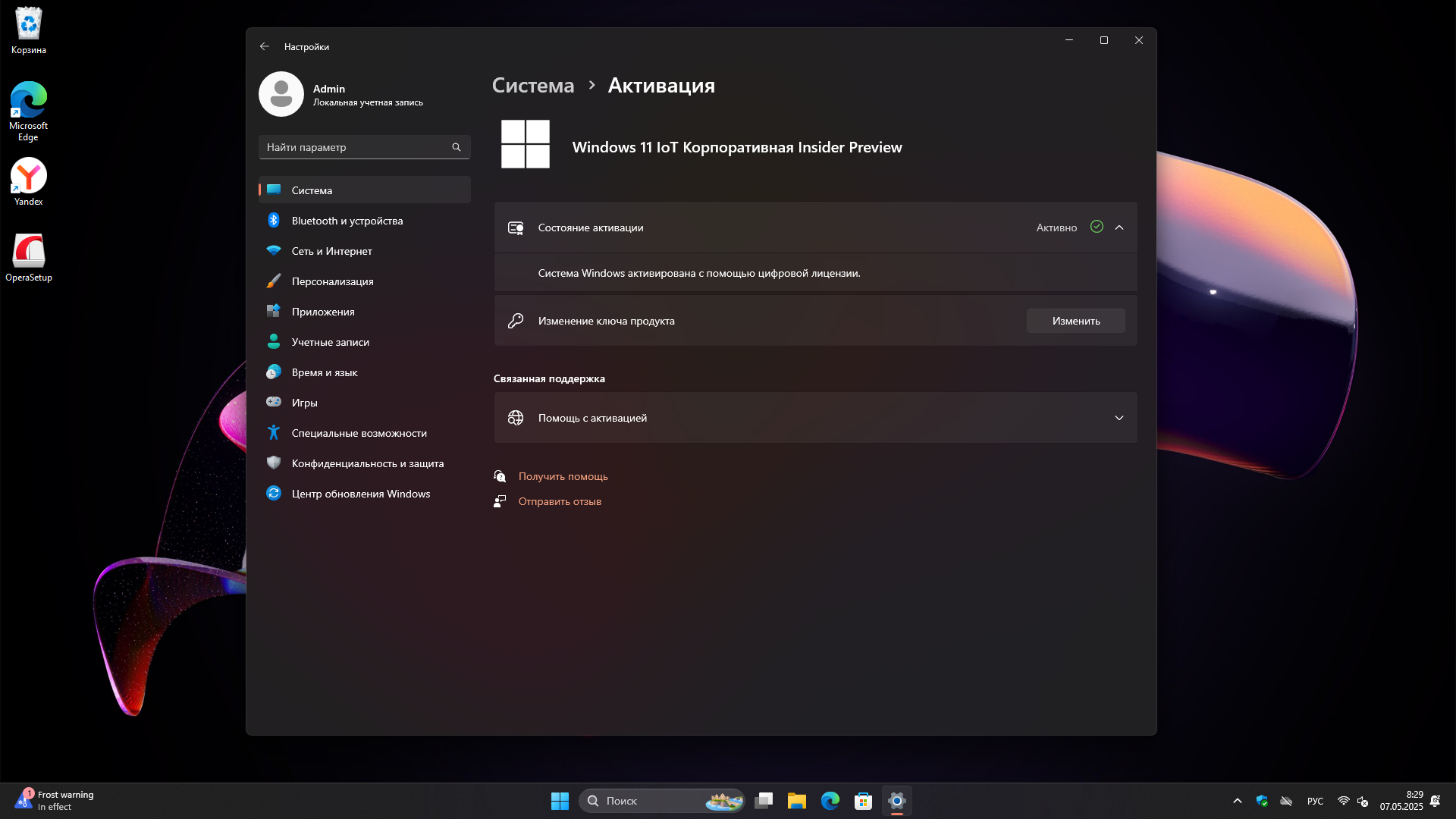Open 'Приложения' section
The height and width of the screenshot is (819, 1456).
click(x=364, y=312)
